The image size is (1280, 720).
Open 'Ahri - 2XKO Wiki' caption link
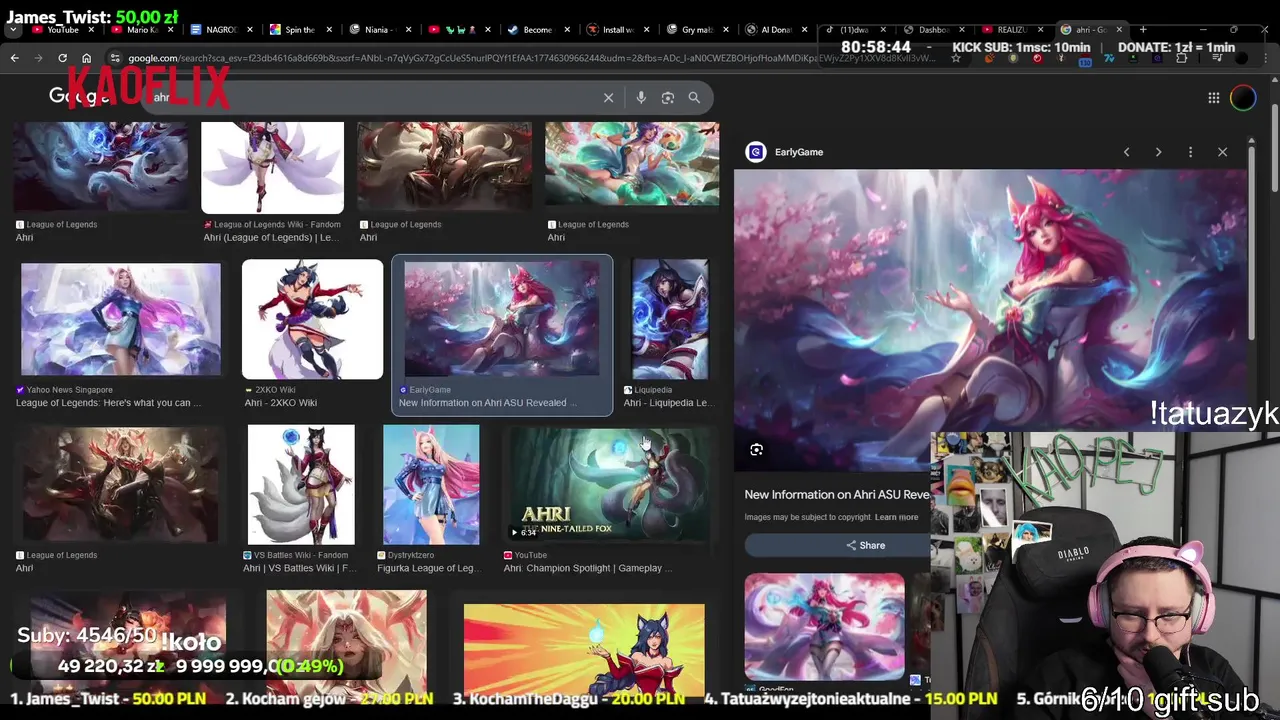tap(280, 402)
